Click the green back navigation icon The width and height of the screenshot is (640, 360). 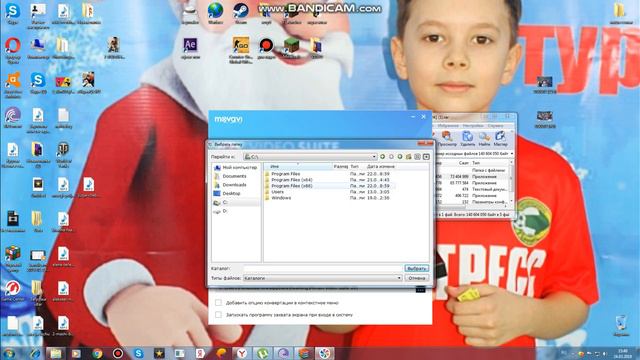(382, 157)
